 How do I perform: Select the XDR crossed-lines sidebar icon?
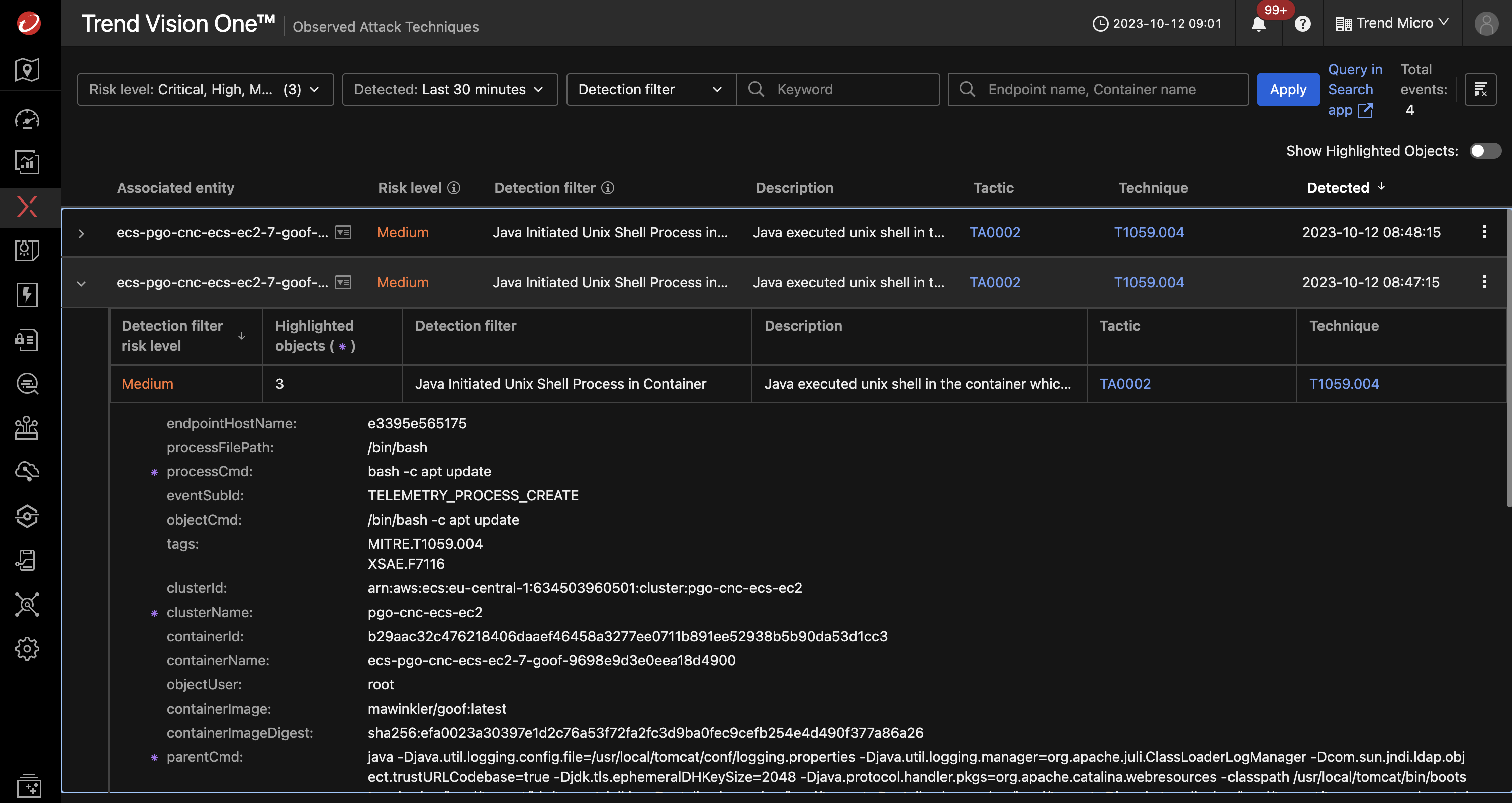point(27,207)
